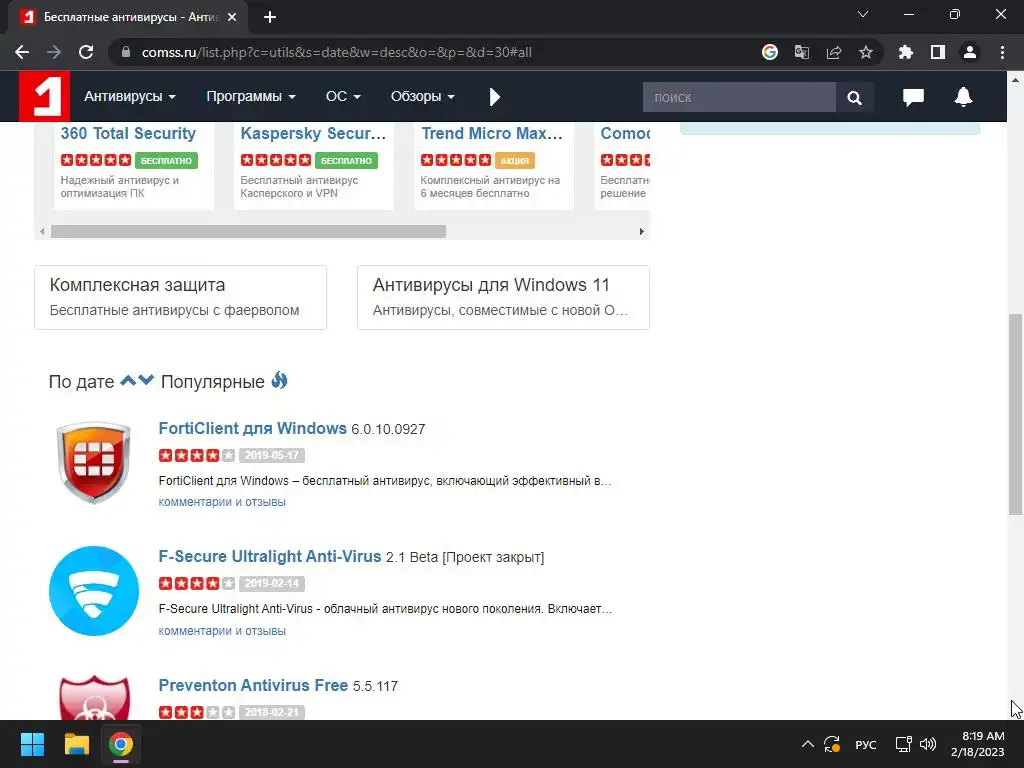Expand the Обзоры dropdown menu
Viewport: 1024px width, 768px height.
pyautogui.click(x=423, y=97)
